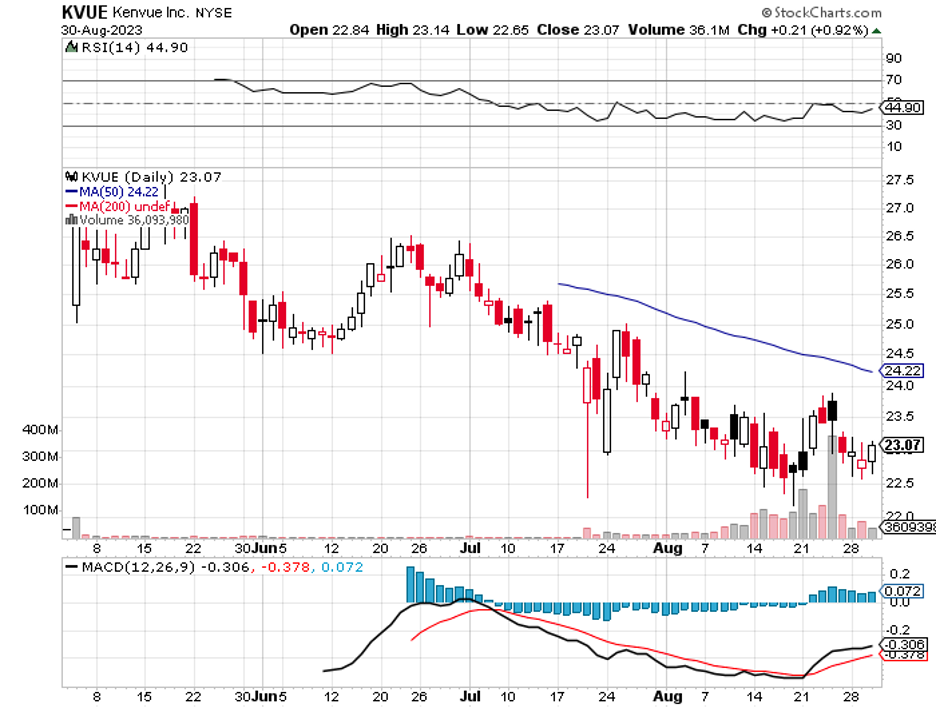Image resolution: width=936 pixels, height=708 pixels.
Task: Select the KVUE ticker symbol title
Action: click(85, 12)
